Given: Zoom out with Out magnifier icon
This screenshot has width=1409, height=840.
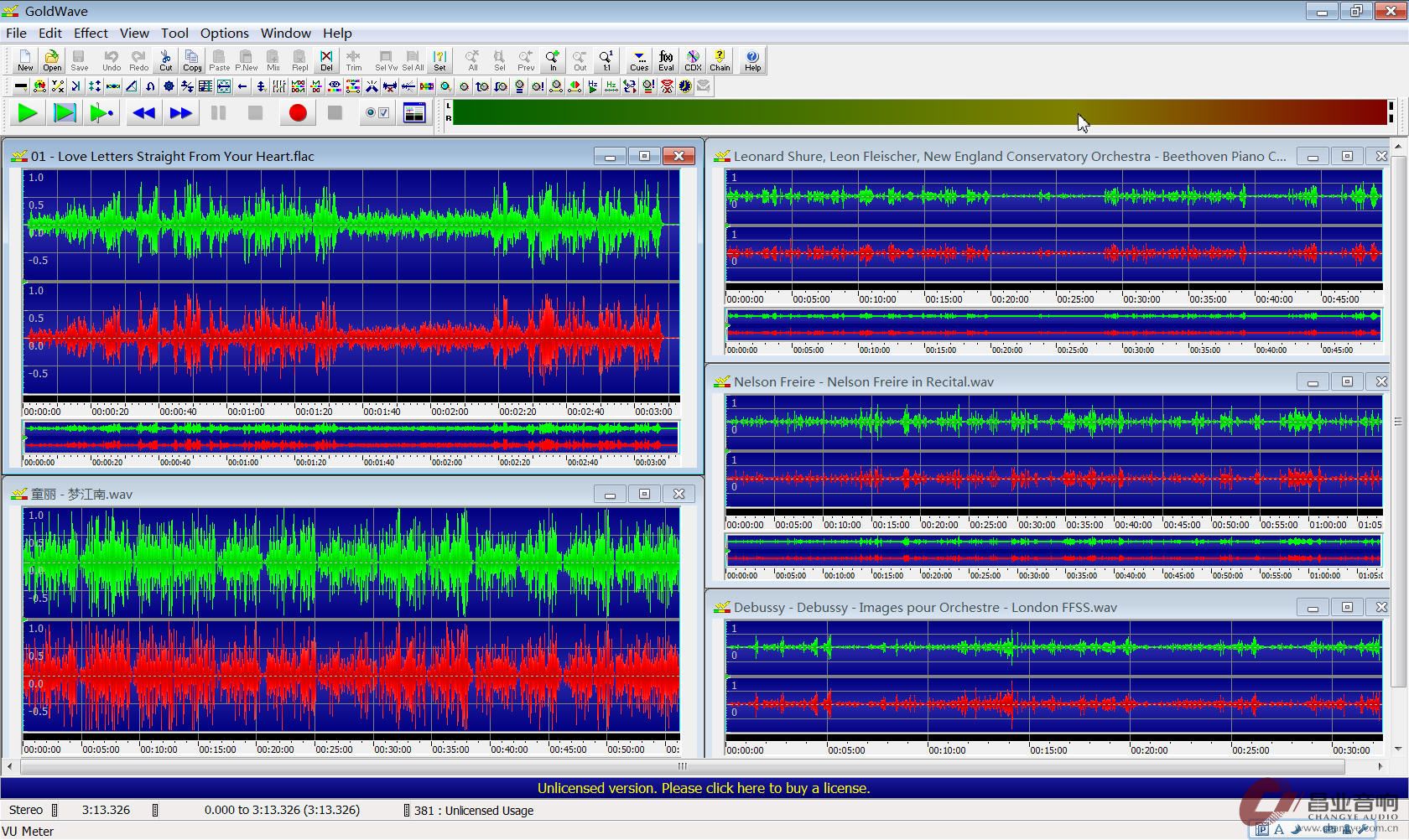Looking at the screenshot, I should click(x=580, y=60).
